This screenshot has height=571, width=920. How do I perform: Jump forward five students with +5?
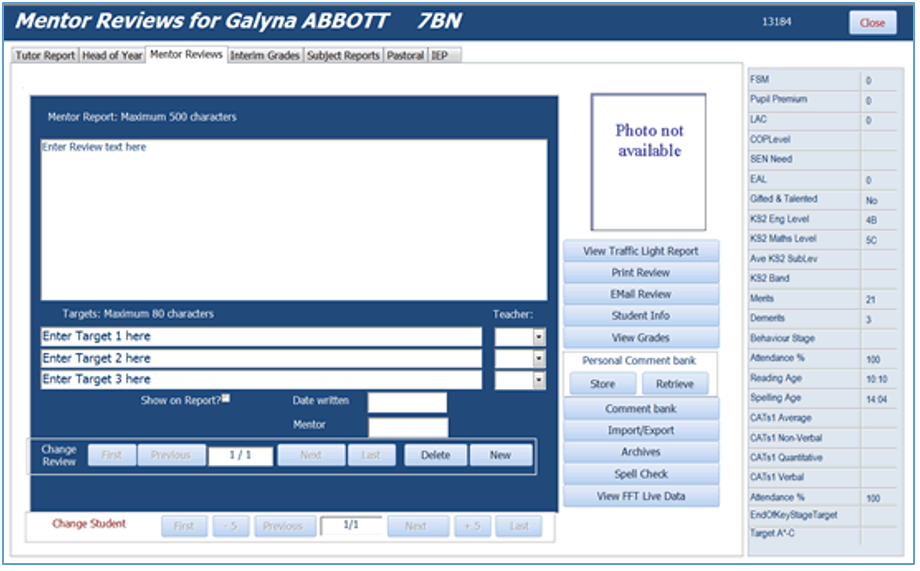click(472, 526)
